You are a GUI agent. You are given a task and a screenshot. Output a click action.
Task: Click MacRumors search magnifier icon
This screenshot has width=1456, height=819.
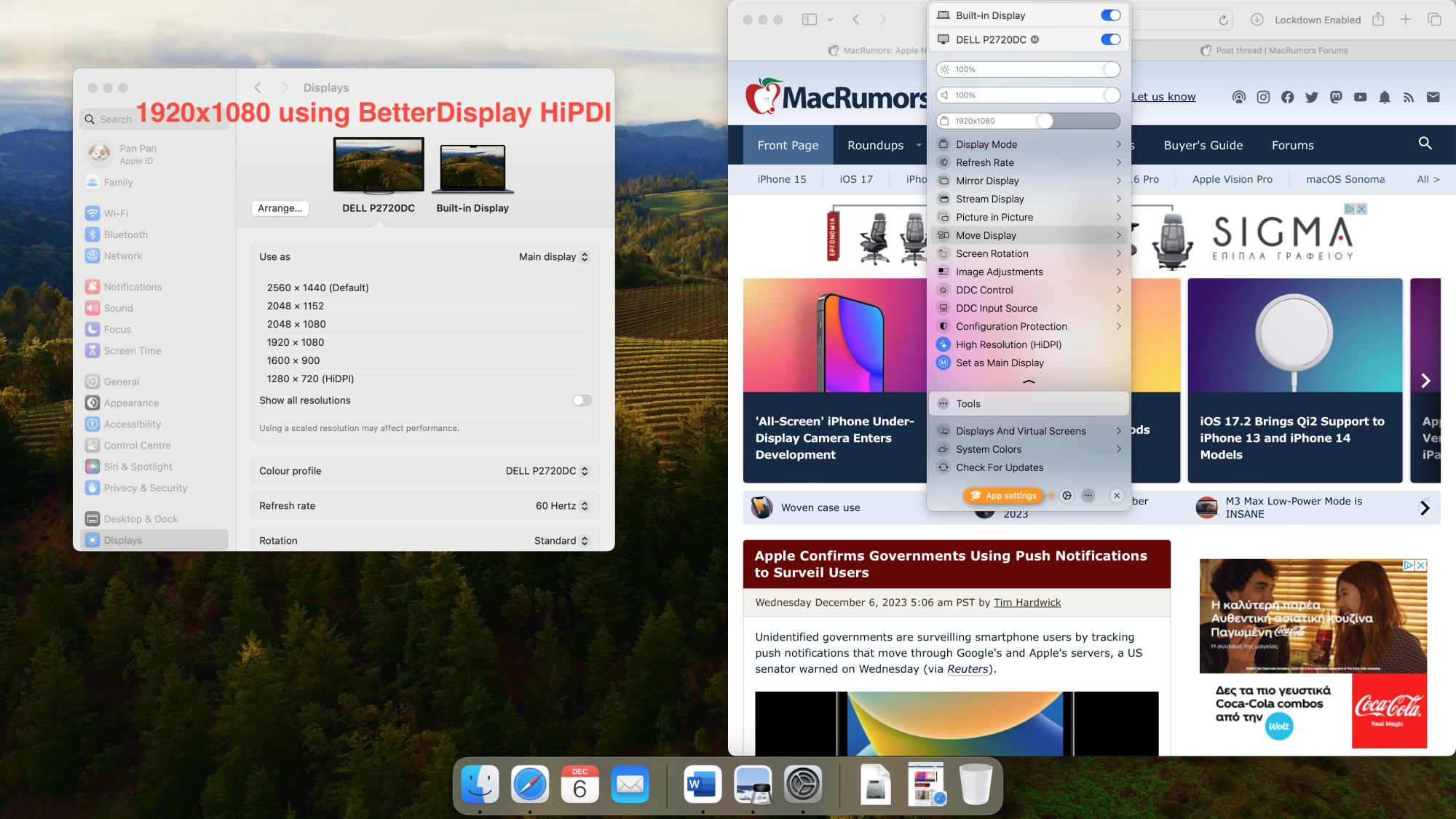(x=1425, y=144)
